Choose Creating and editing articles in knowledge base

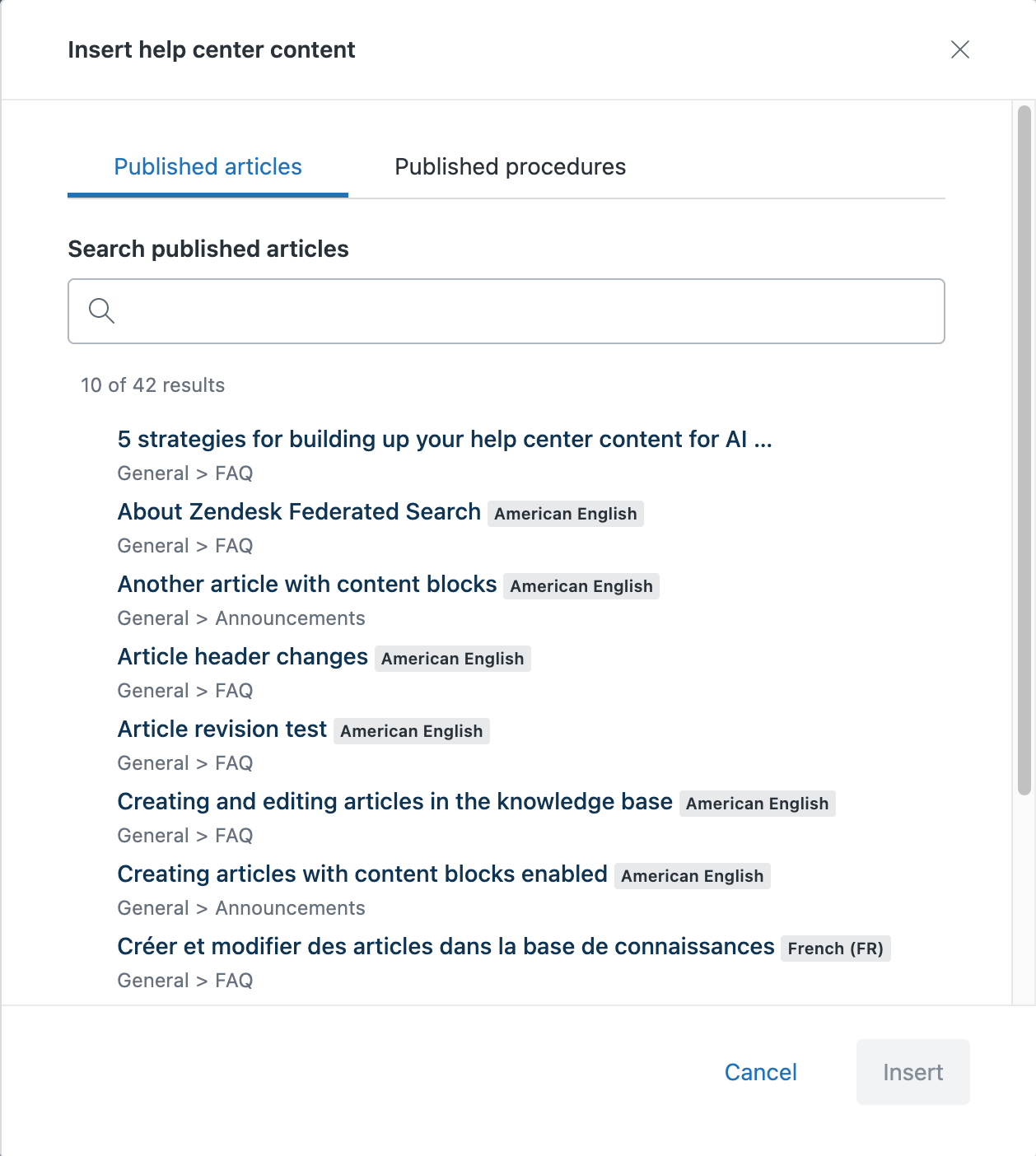[x=394, y=802]
